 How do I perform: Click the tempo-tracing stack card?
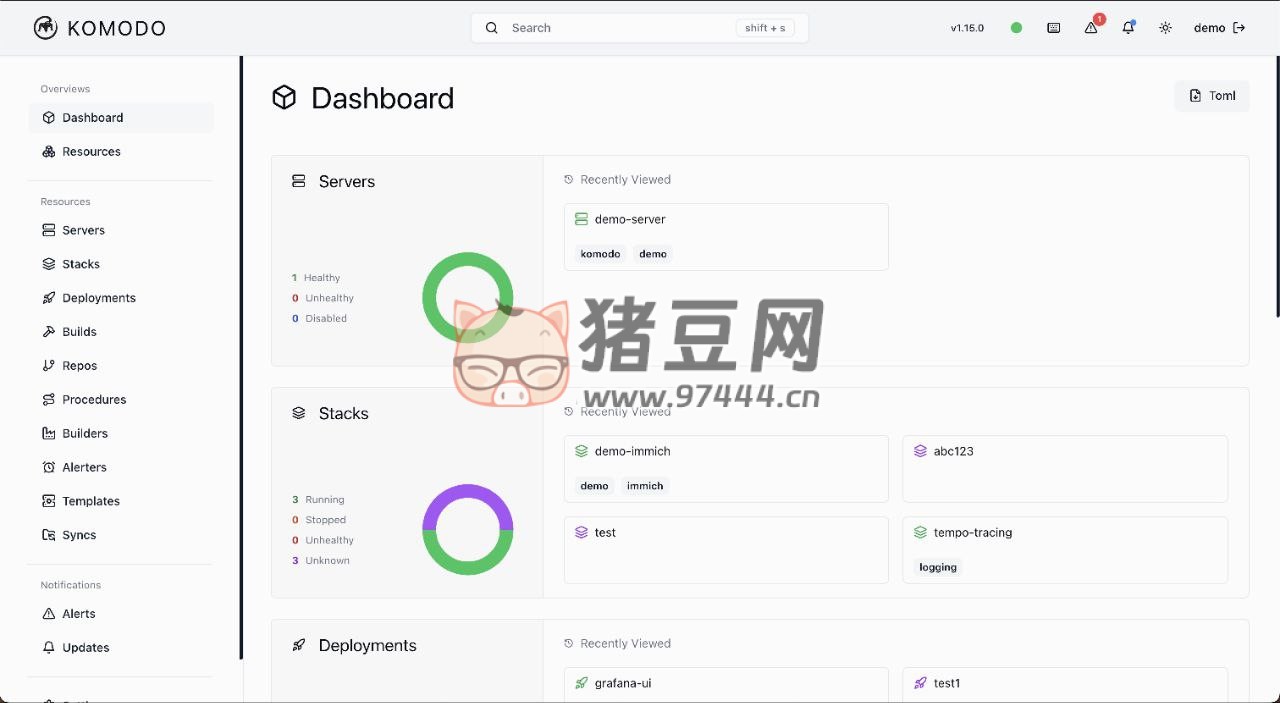1064,549
